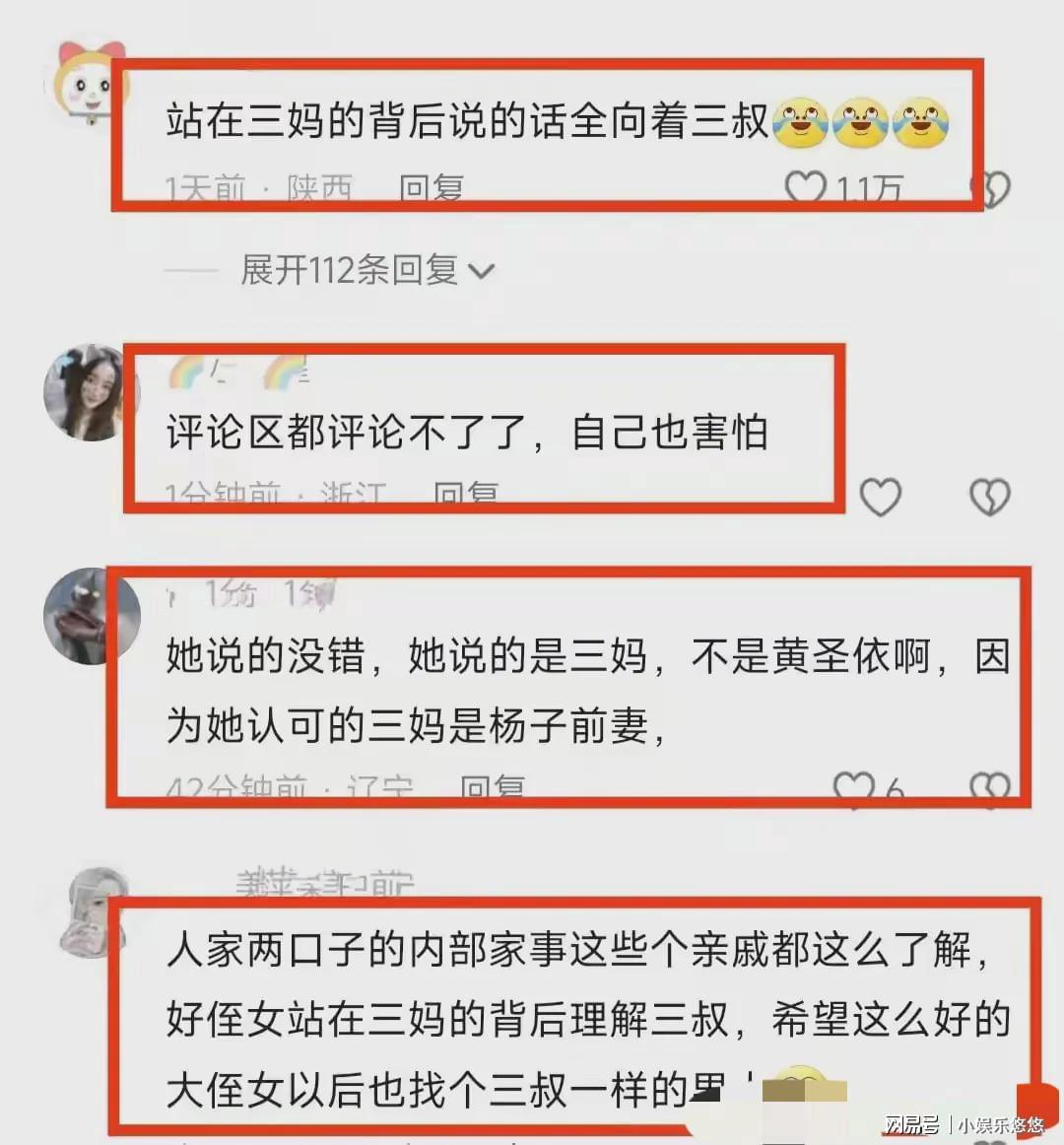Tap 回复 under the 辽宁 comment
This screenshot has height=1145, width=1064.
point(493,787)
